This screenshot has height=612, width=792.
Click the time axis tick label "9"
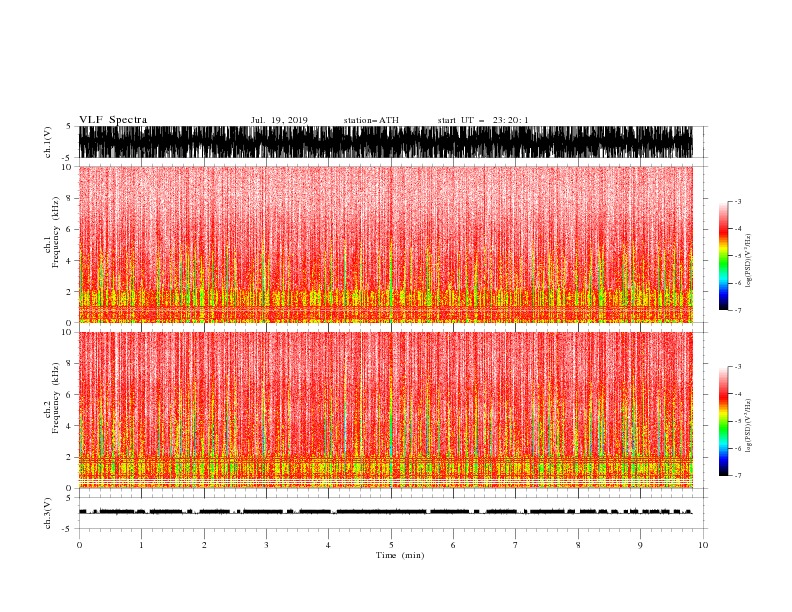pyautogui.click(x=640, y=545)
